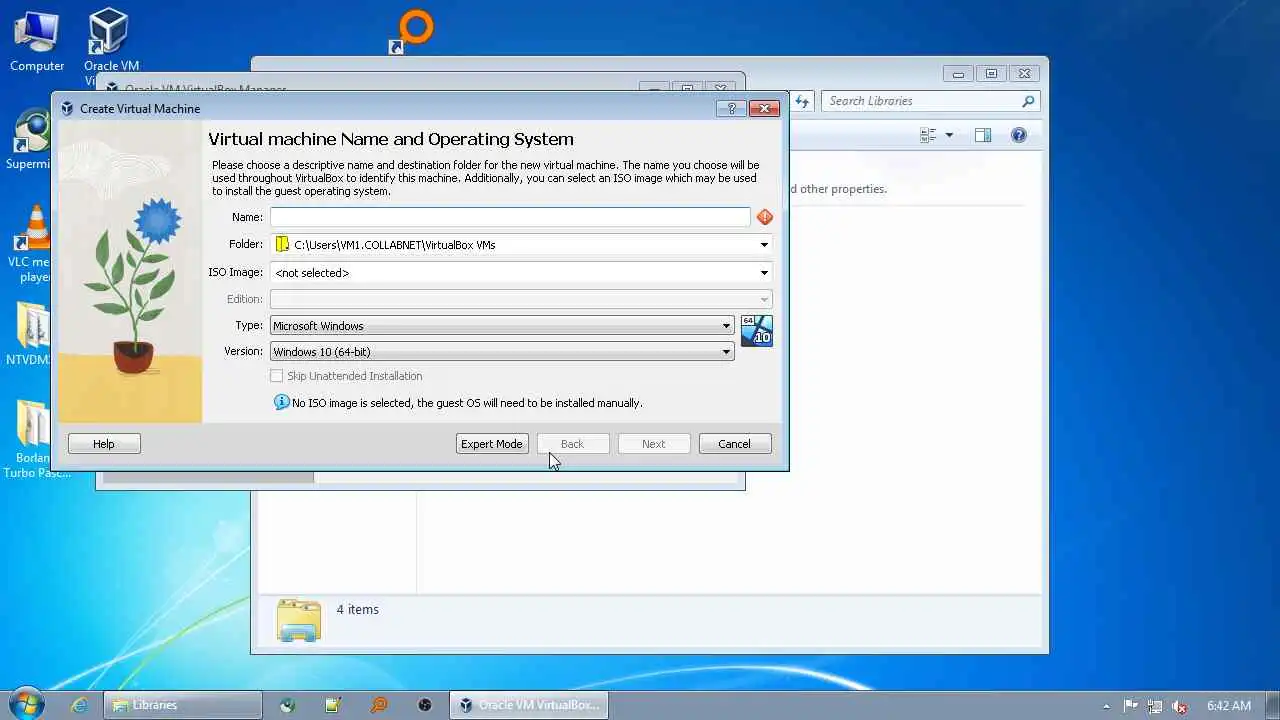Click the pinned dark sphere icon right of Libraries taskbar button

pyautogui.click(x=287, y=705)
